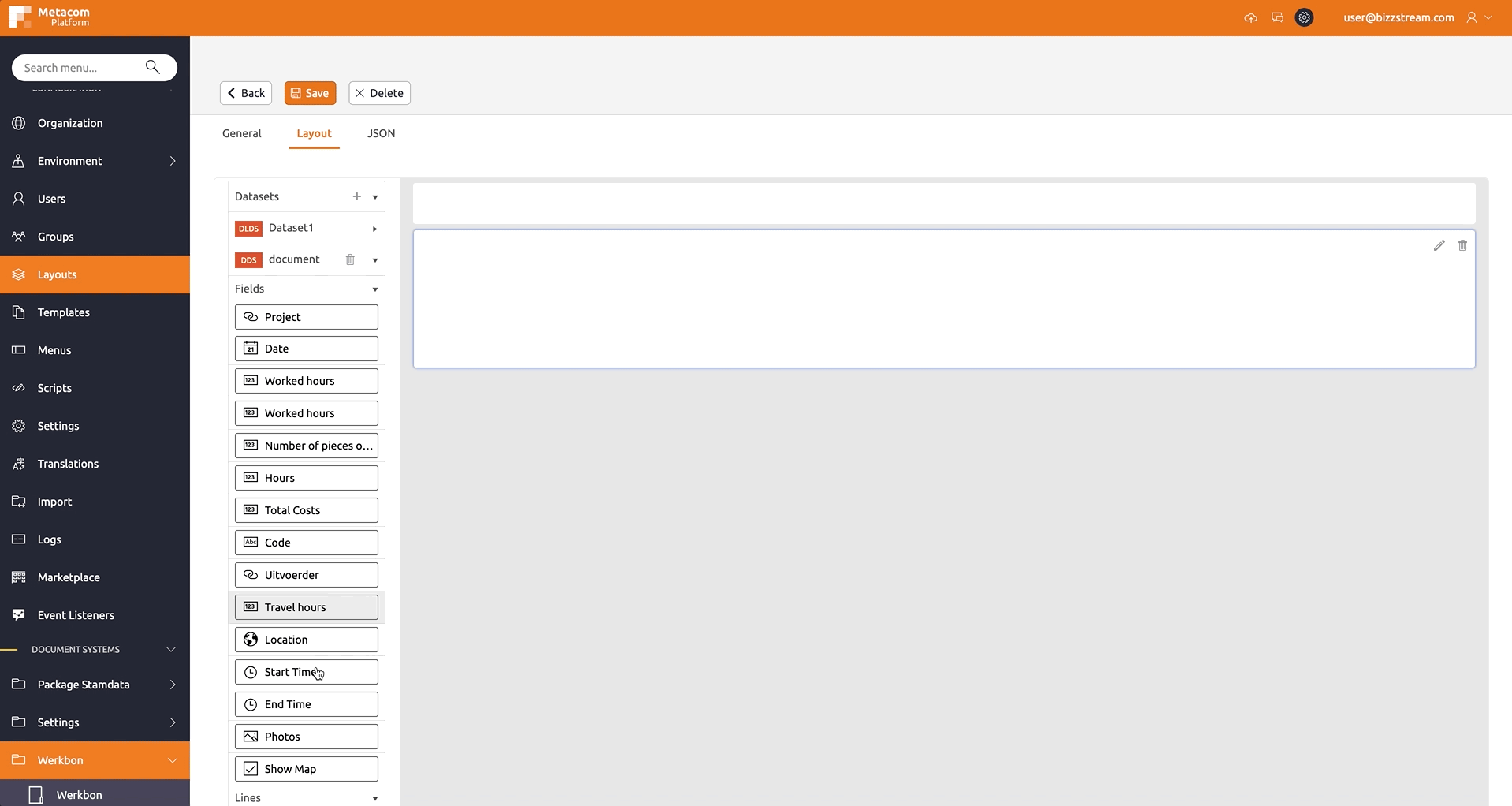Collapse the Lines section arrow
The image size is (1512, 806).
(375, 798)
